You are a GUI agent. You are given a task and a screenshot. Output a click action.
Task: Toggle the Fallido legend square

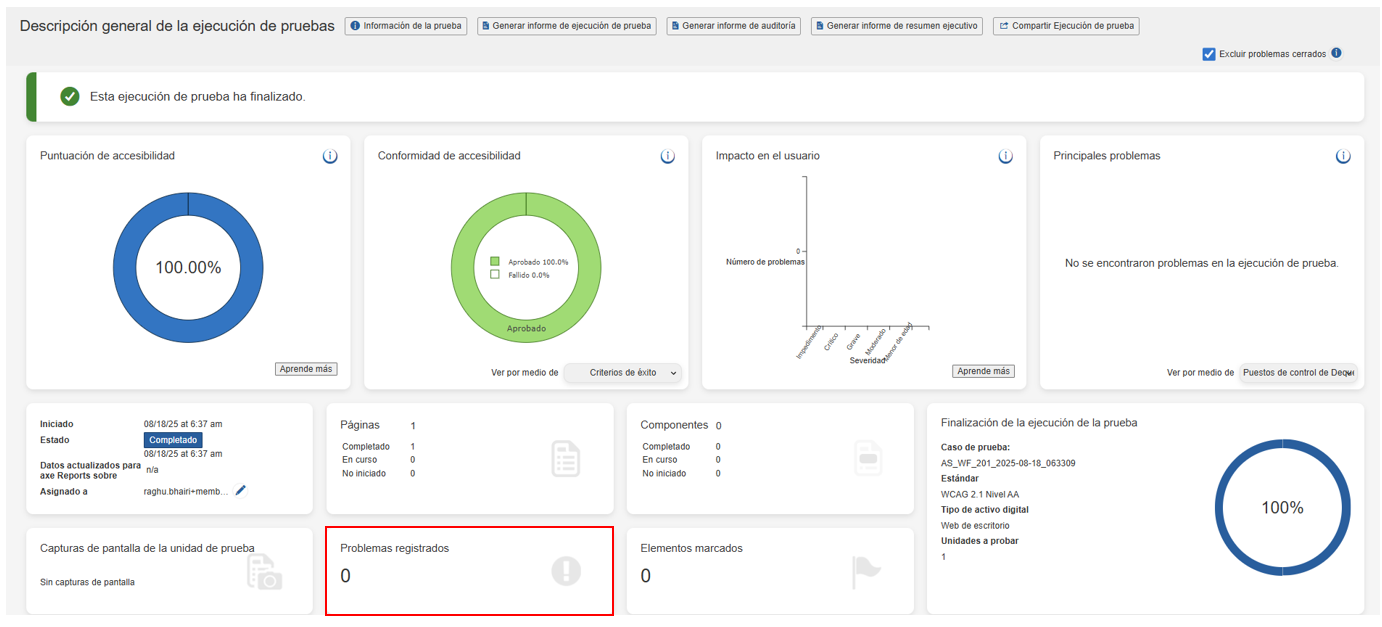pos(495,275)
